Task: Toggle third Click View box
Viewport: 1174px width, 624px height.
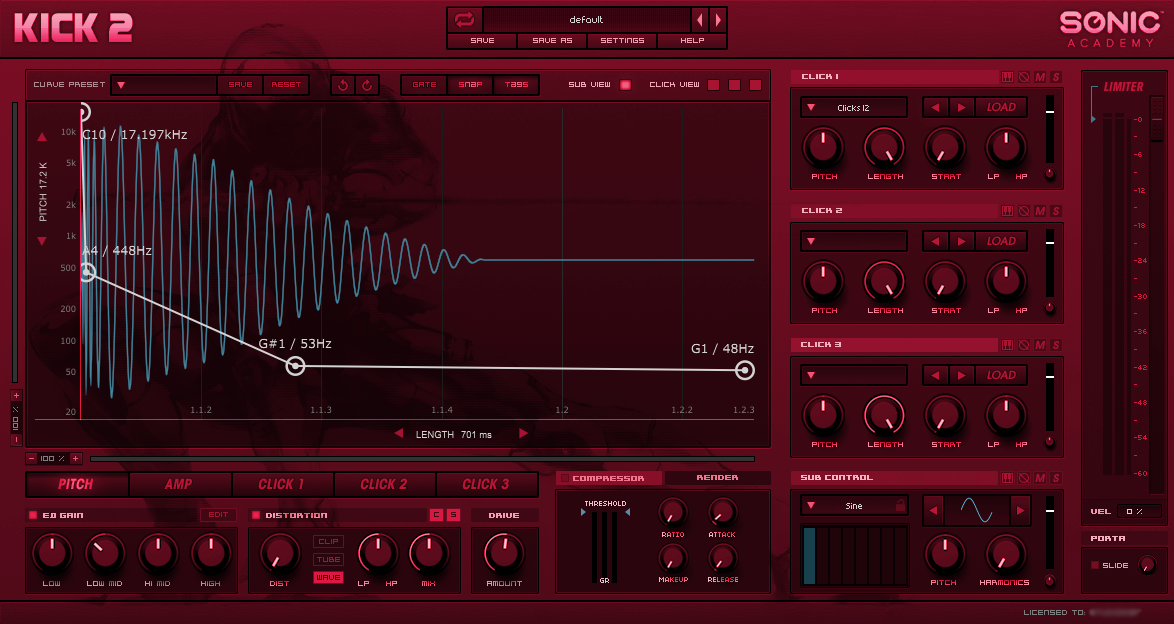Action: point(755,85)
